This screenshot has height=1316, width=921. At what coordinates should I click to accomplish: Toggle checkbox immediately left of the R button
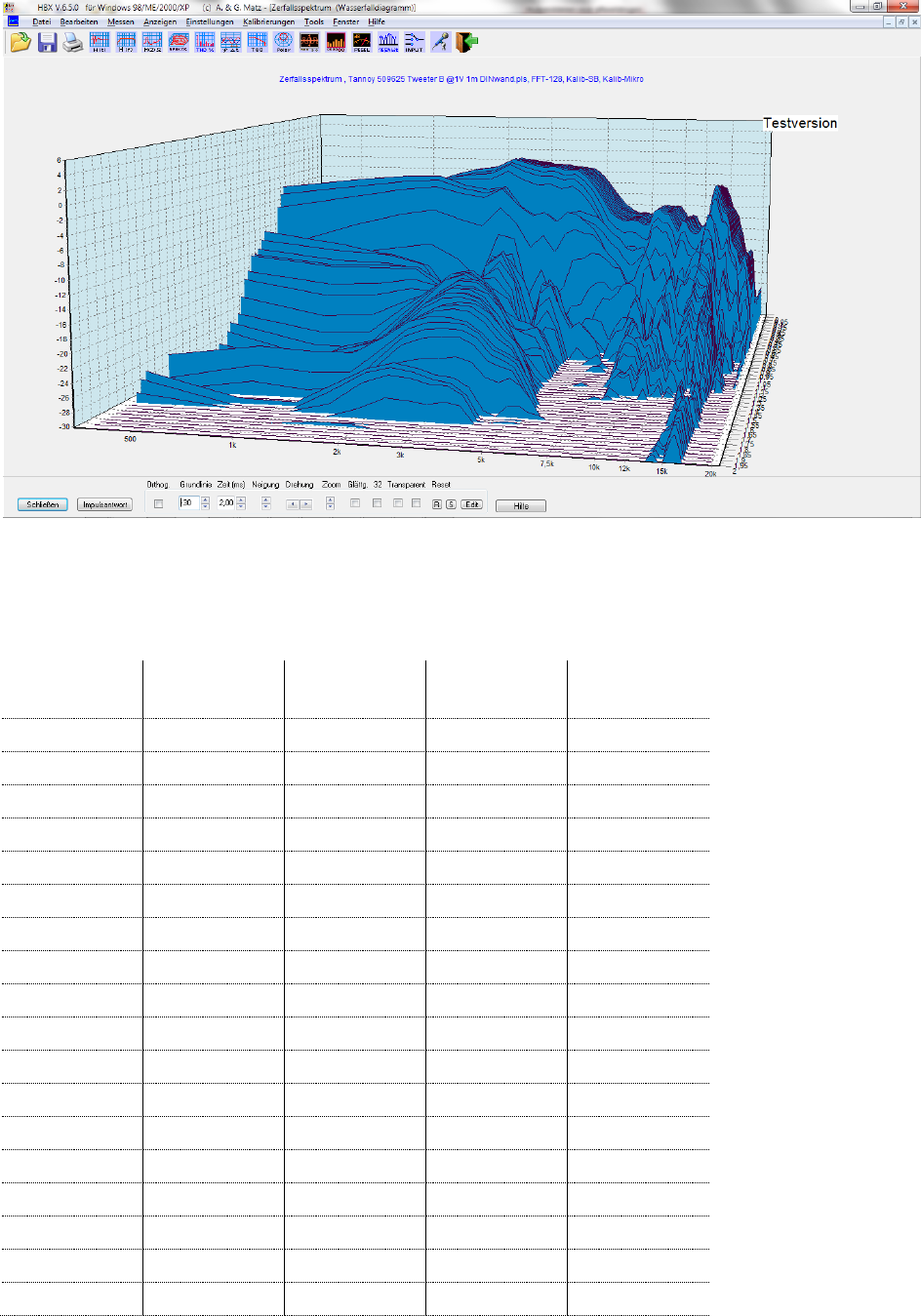pyautogui.click(x=417, y=503)
